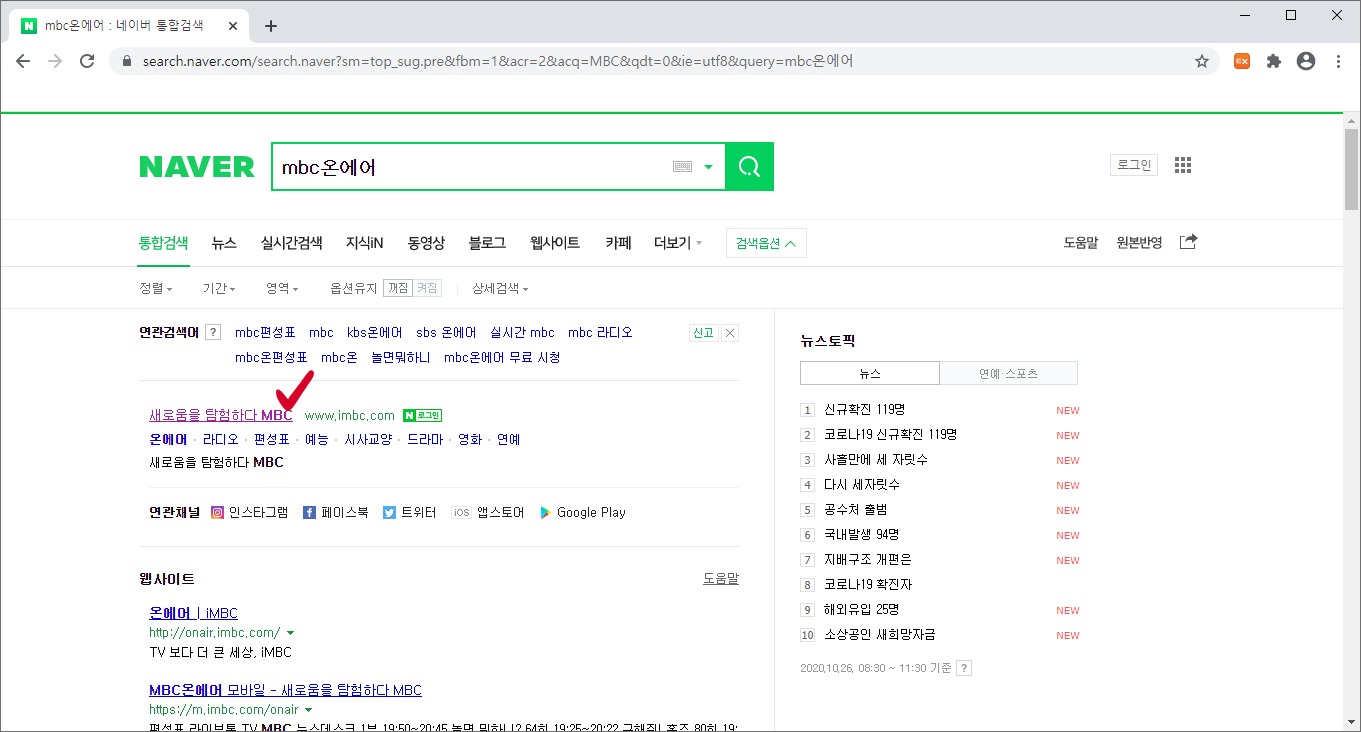Reload the page

(87, 61)
